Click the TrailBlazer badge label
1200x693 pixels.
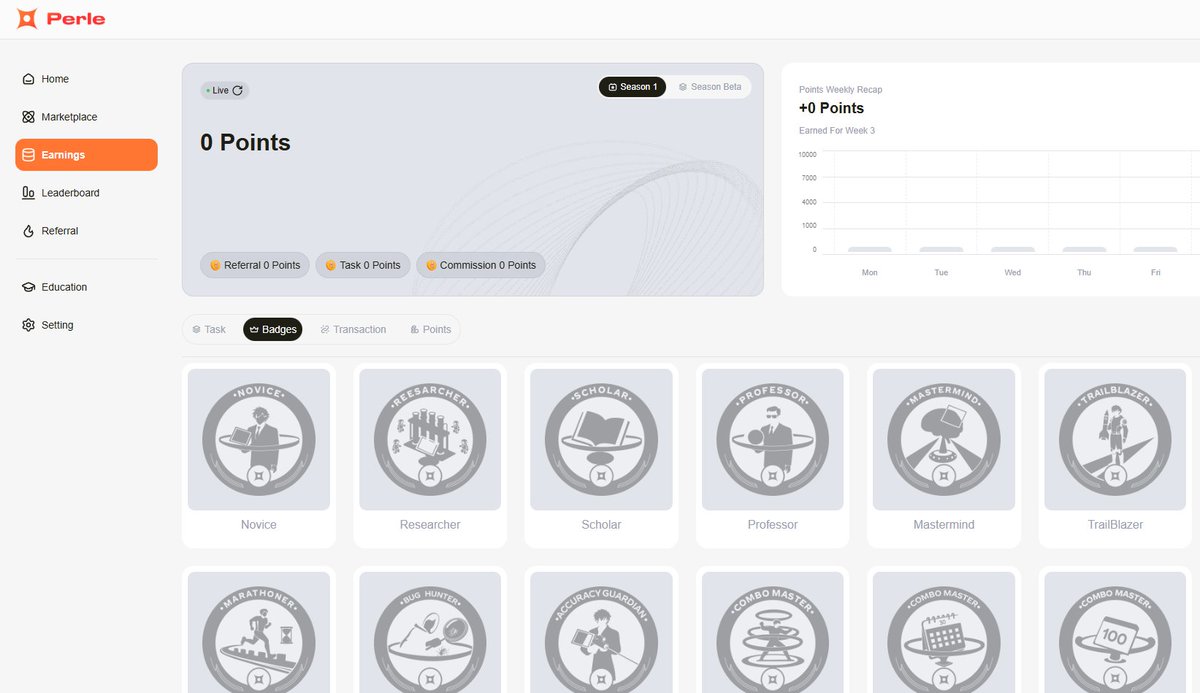[1115, 525]
